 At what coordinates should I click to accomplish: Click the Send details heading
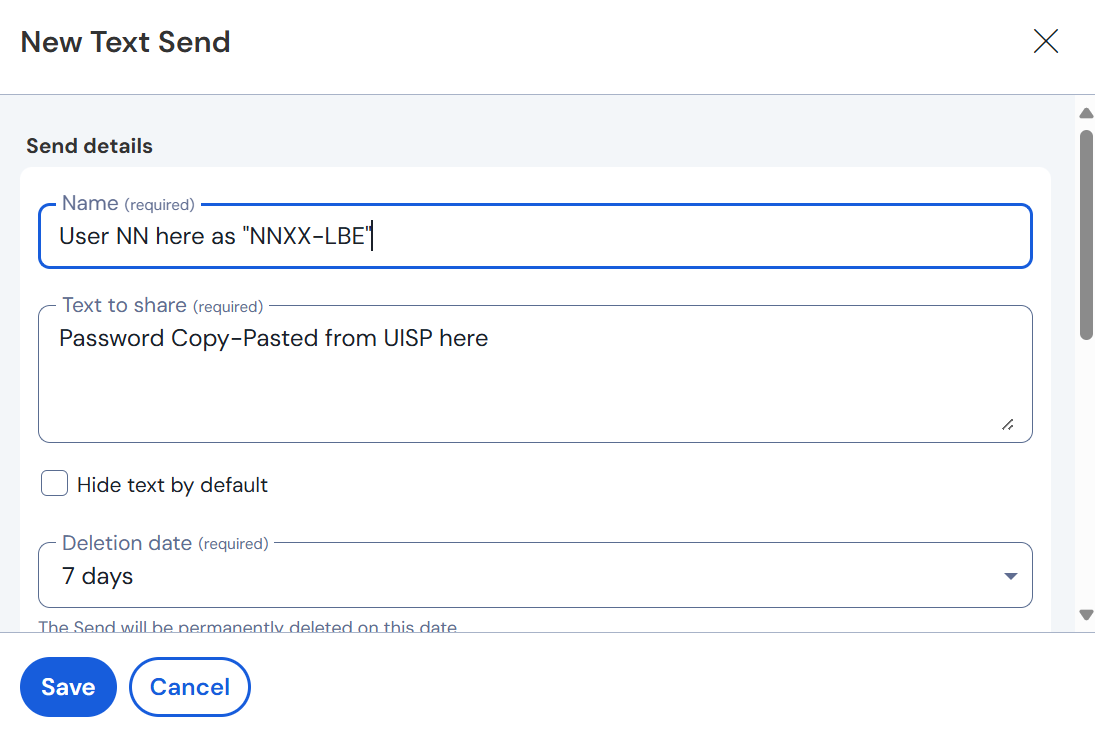tap(88, 145)
